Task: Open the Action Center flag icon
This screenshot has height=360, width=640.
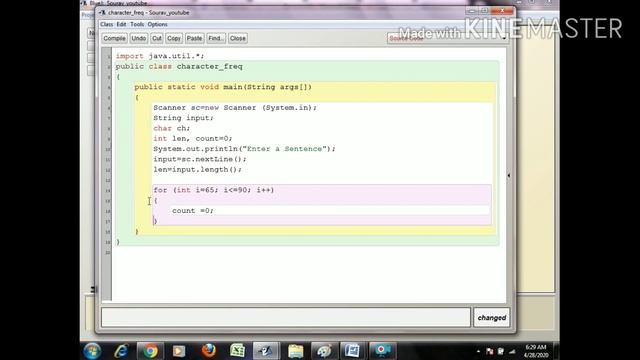Action: pyautogui.click(x=489, y=351)
